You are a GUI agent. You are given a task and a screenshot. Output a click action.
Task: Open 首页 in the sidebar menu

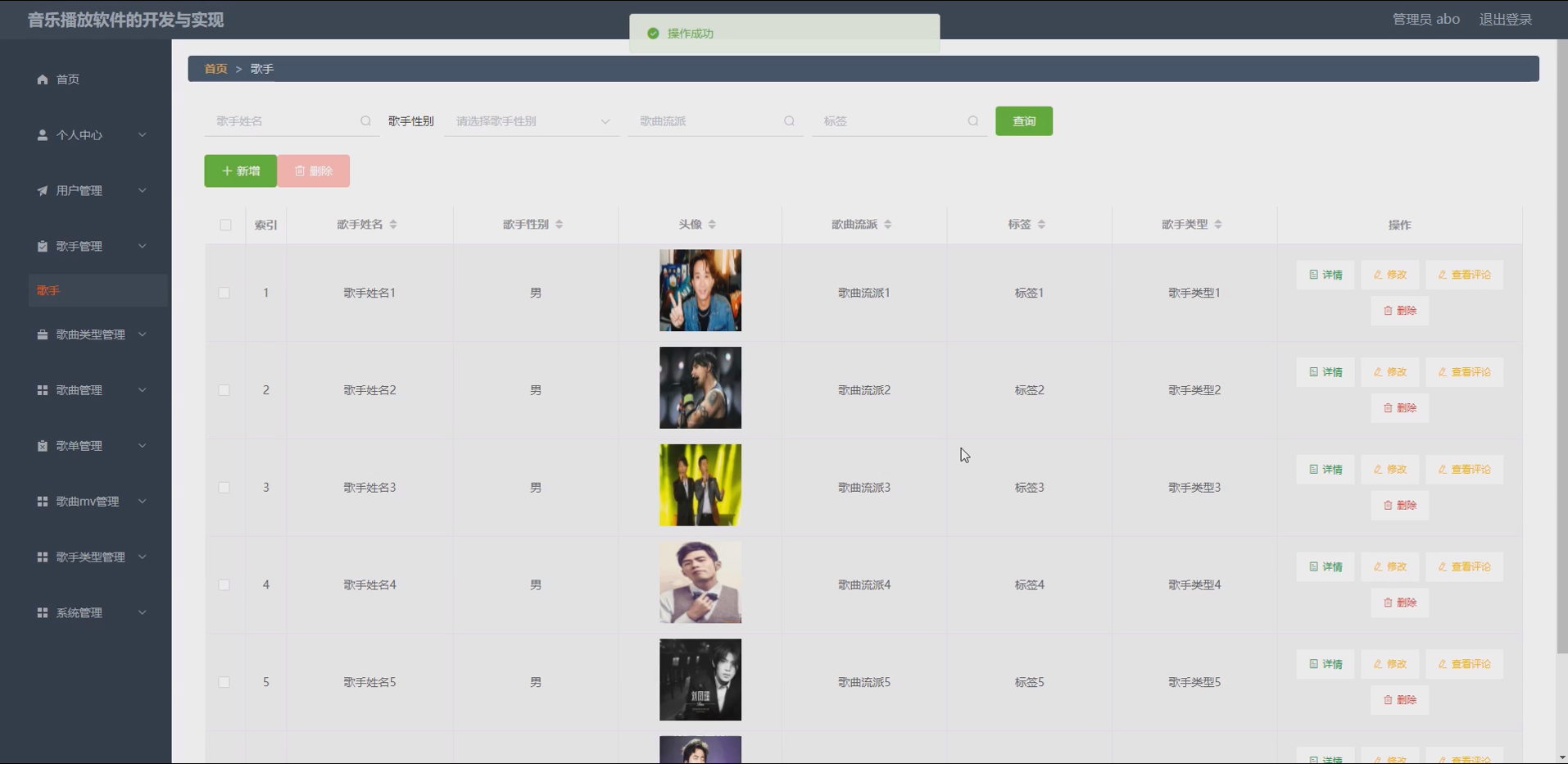point(85,80)
